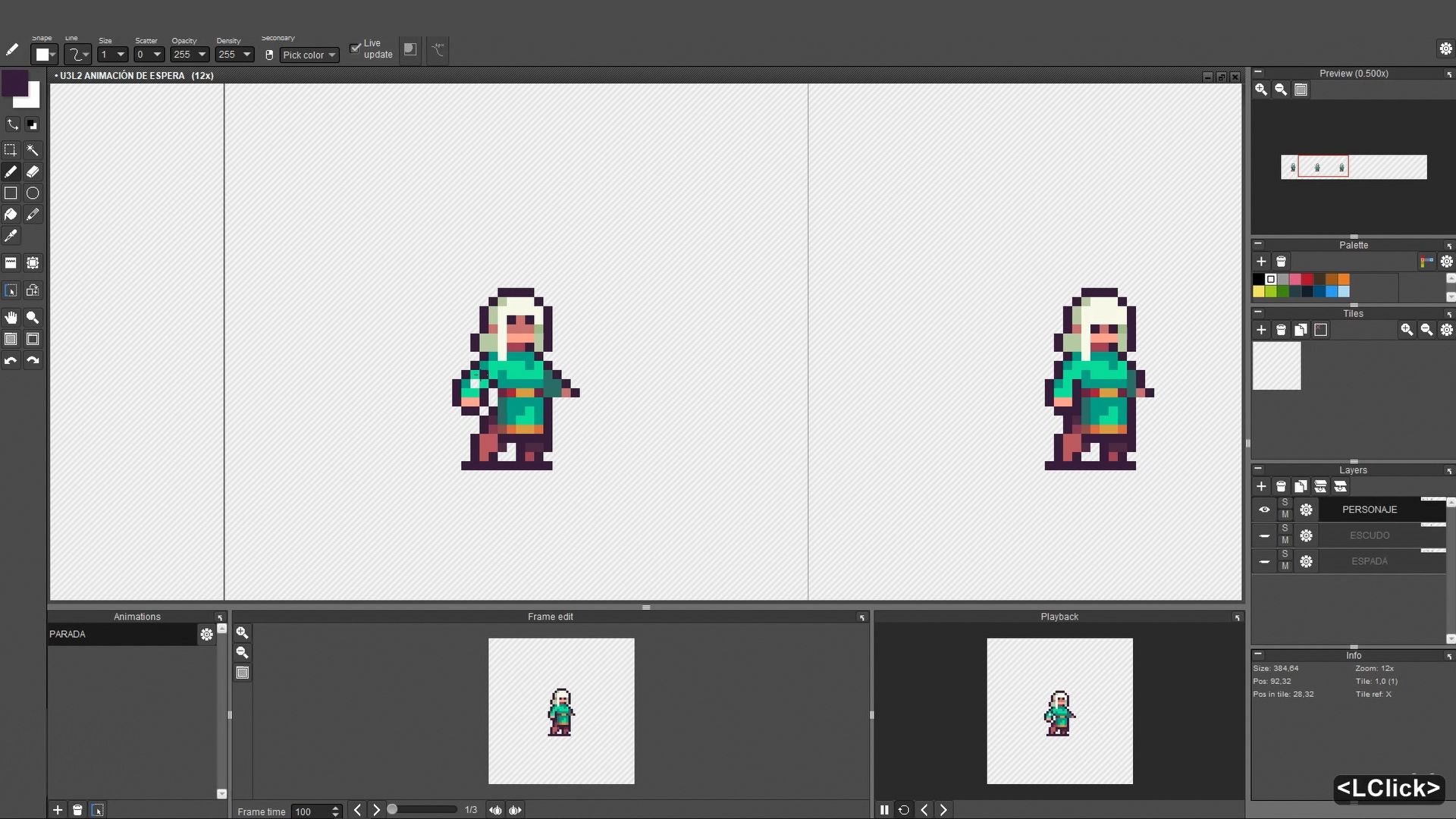Screen dimensions: 1456x819
Task: Add a new tile in Tiles panel
Action: [1261, 330]
